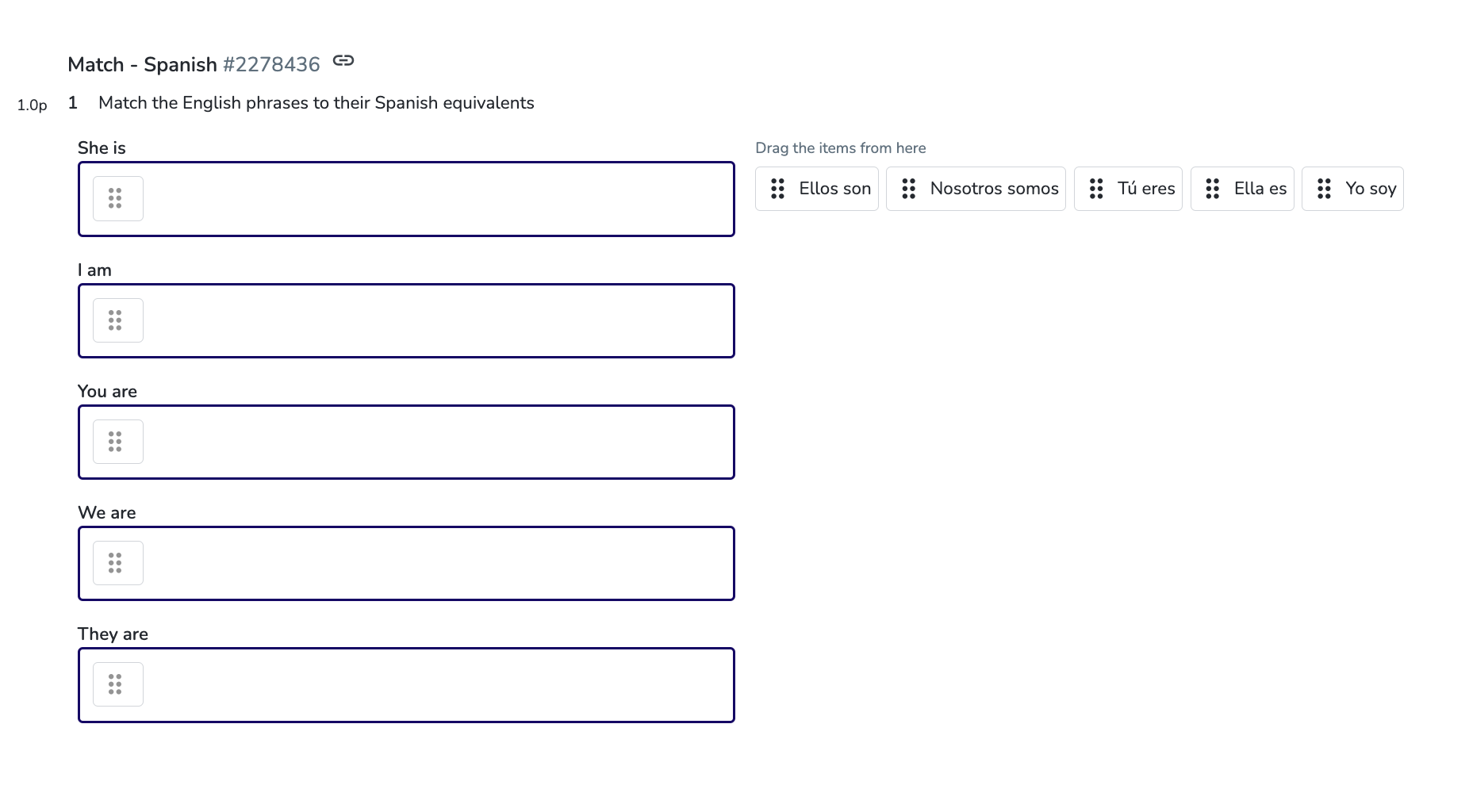
Task: Click the placeholder handle in 'They are' box
Action: click(x=118, y=684)
